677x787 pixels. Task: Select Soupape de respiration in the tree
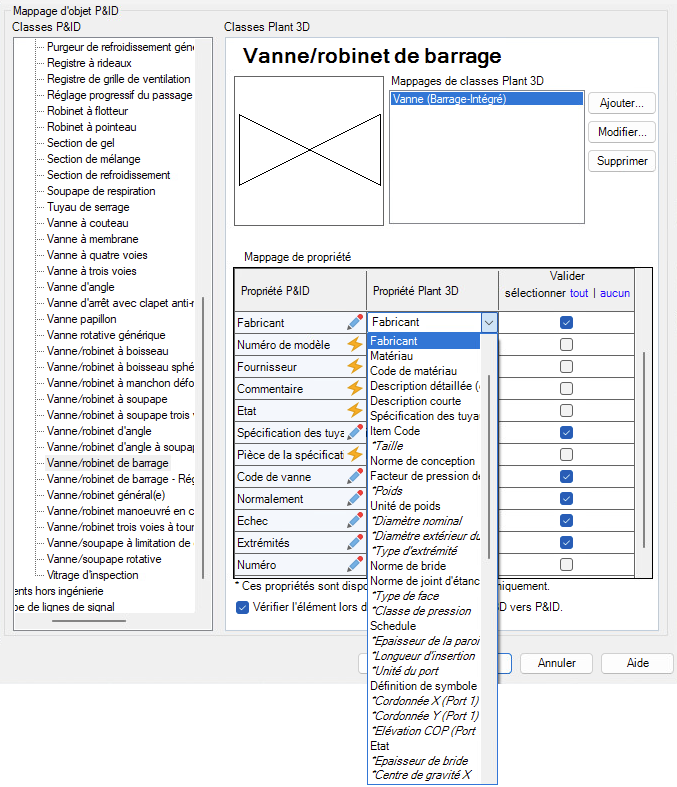point(101,191)
